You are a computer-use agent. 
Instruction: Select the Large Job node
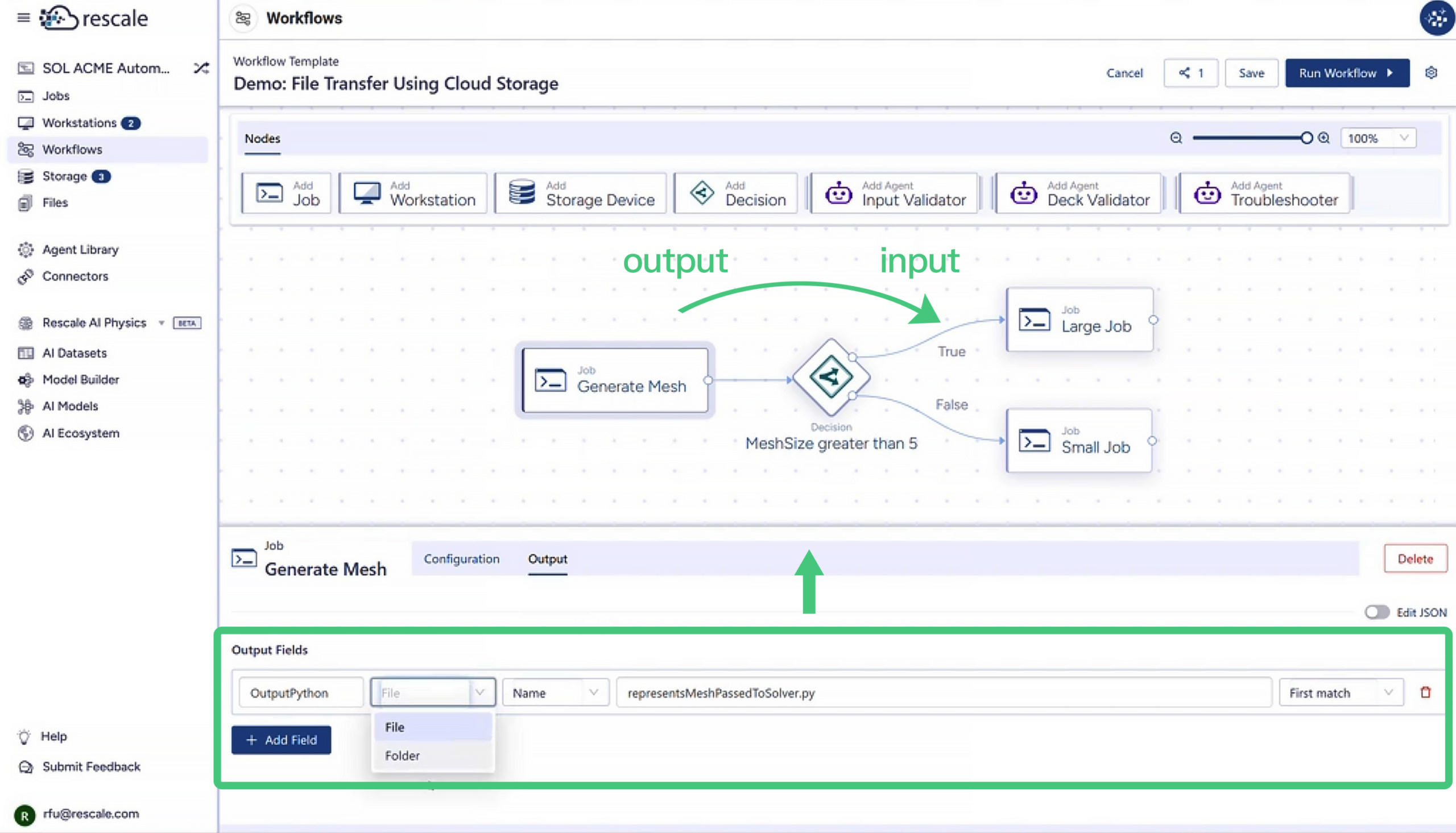1079,320
